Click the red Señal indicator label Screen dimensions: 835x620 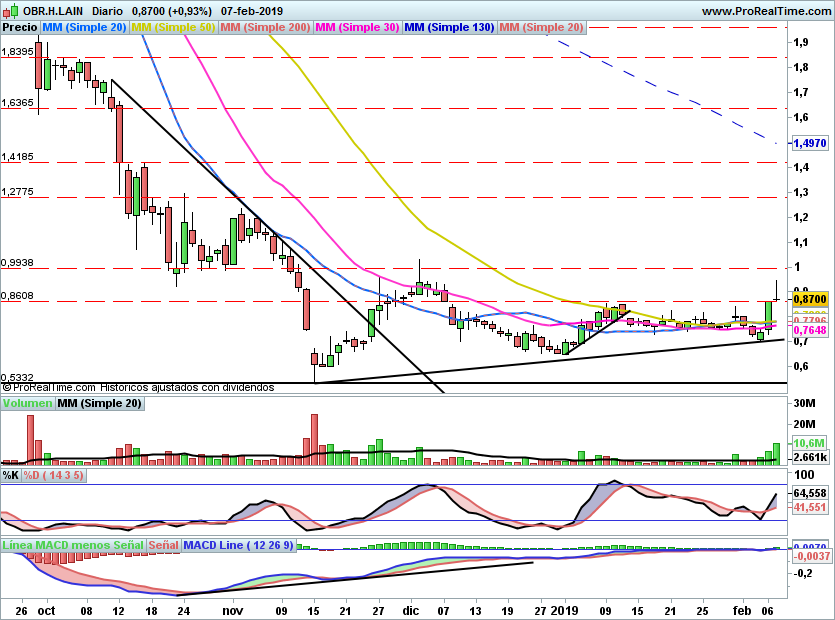(164, 546)
